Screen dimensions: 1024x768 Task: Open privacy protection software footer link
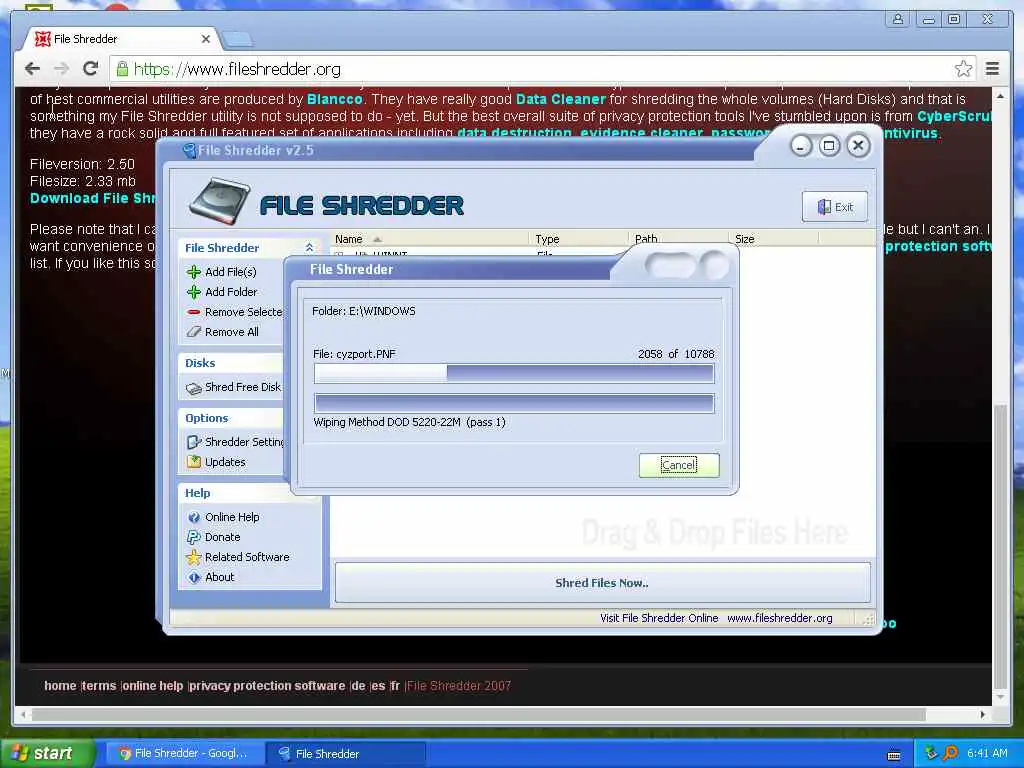268,686
